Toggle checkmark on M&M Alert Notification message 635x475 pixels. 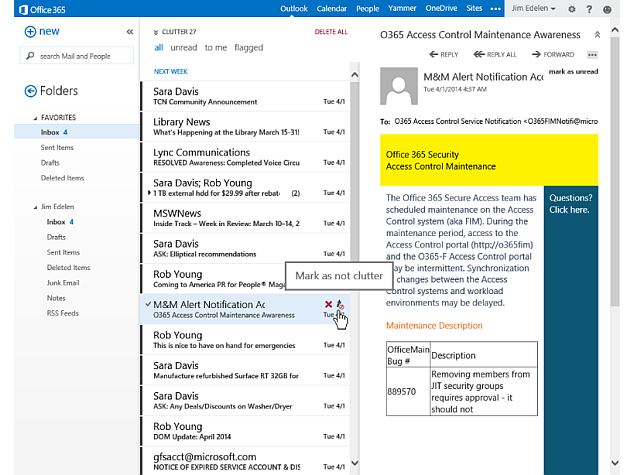click(148, 304)
